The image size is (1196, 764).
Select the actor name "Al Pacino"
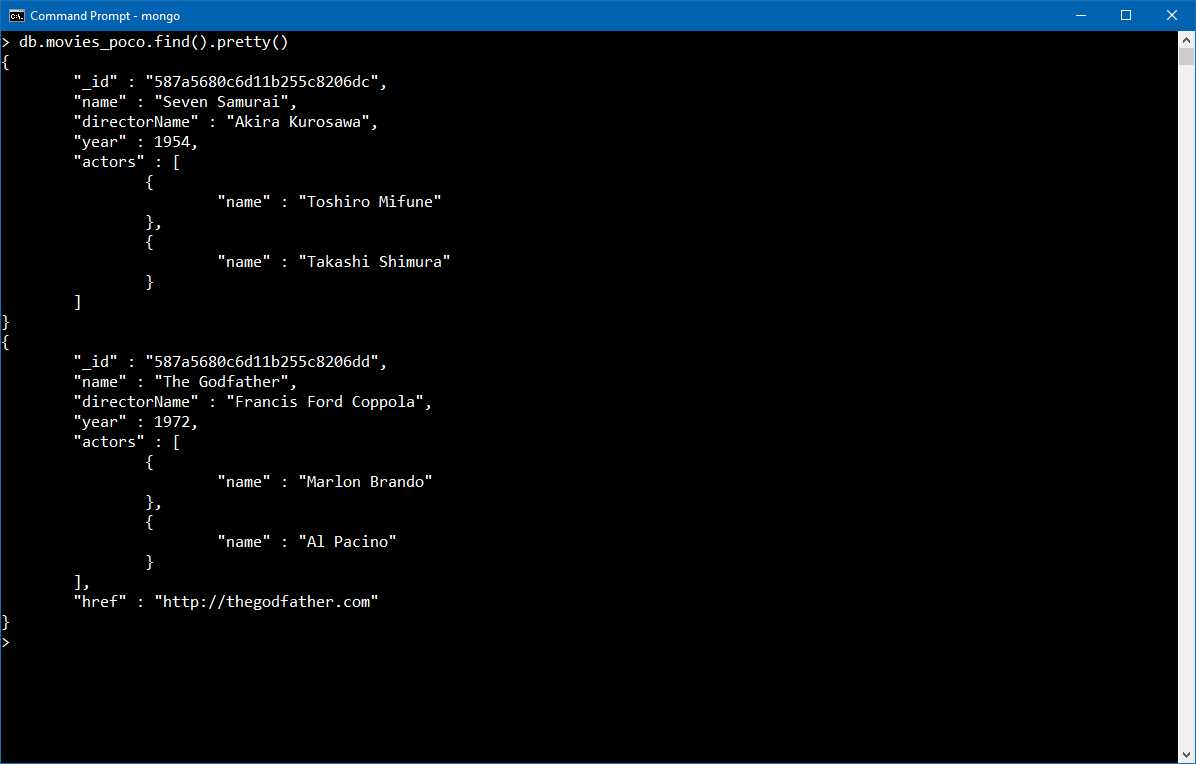(x=348, y=541)
